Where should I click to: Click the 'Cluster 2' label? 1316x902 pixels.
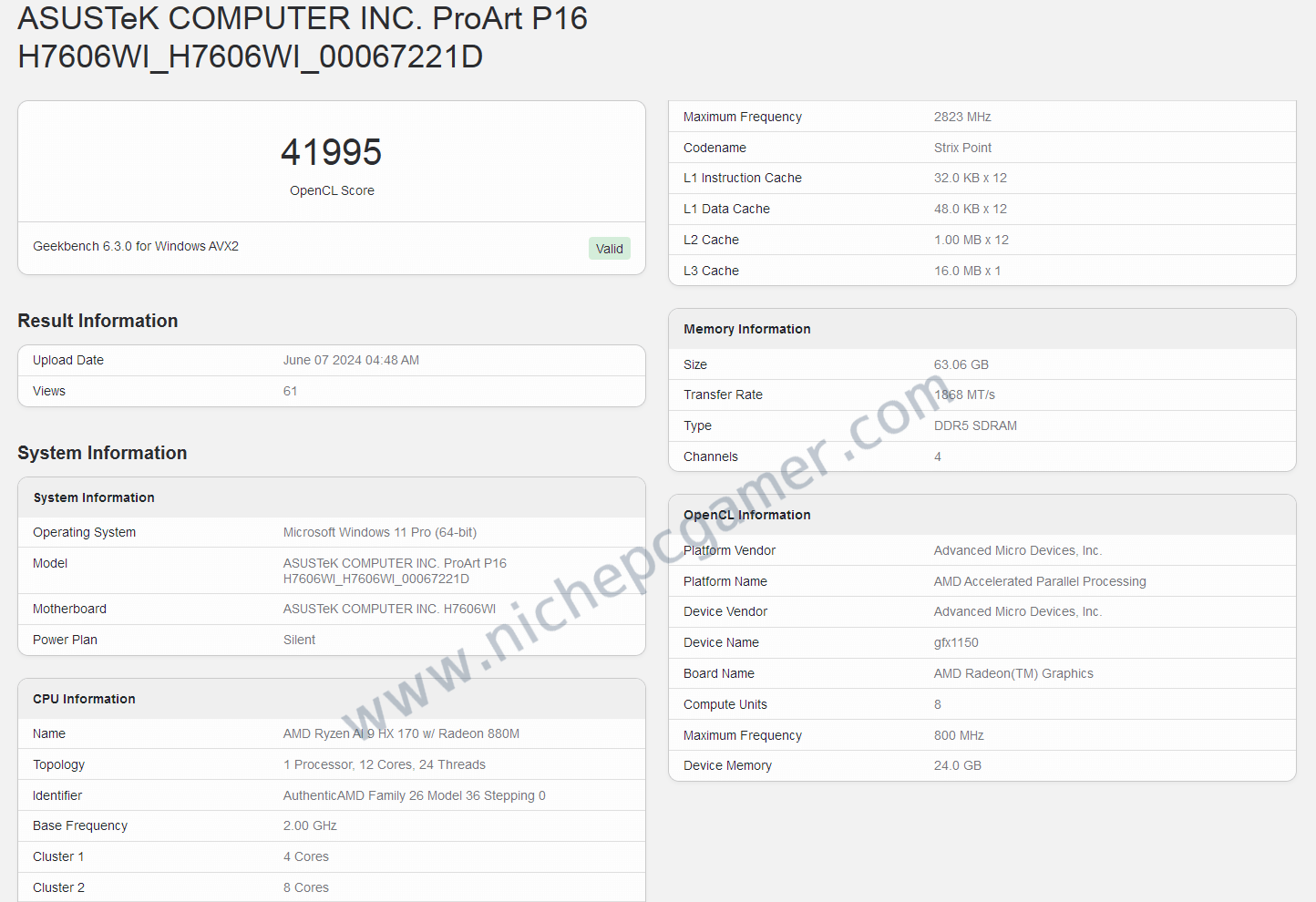(58, 887)
